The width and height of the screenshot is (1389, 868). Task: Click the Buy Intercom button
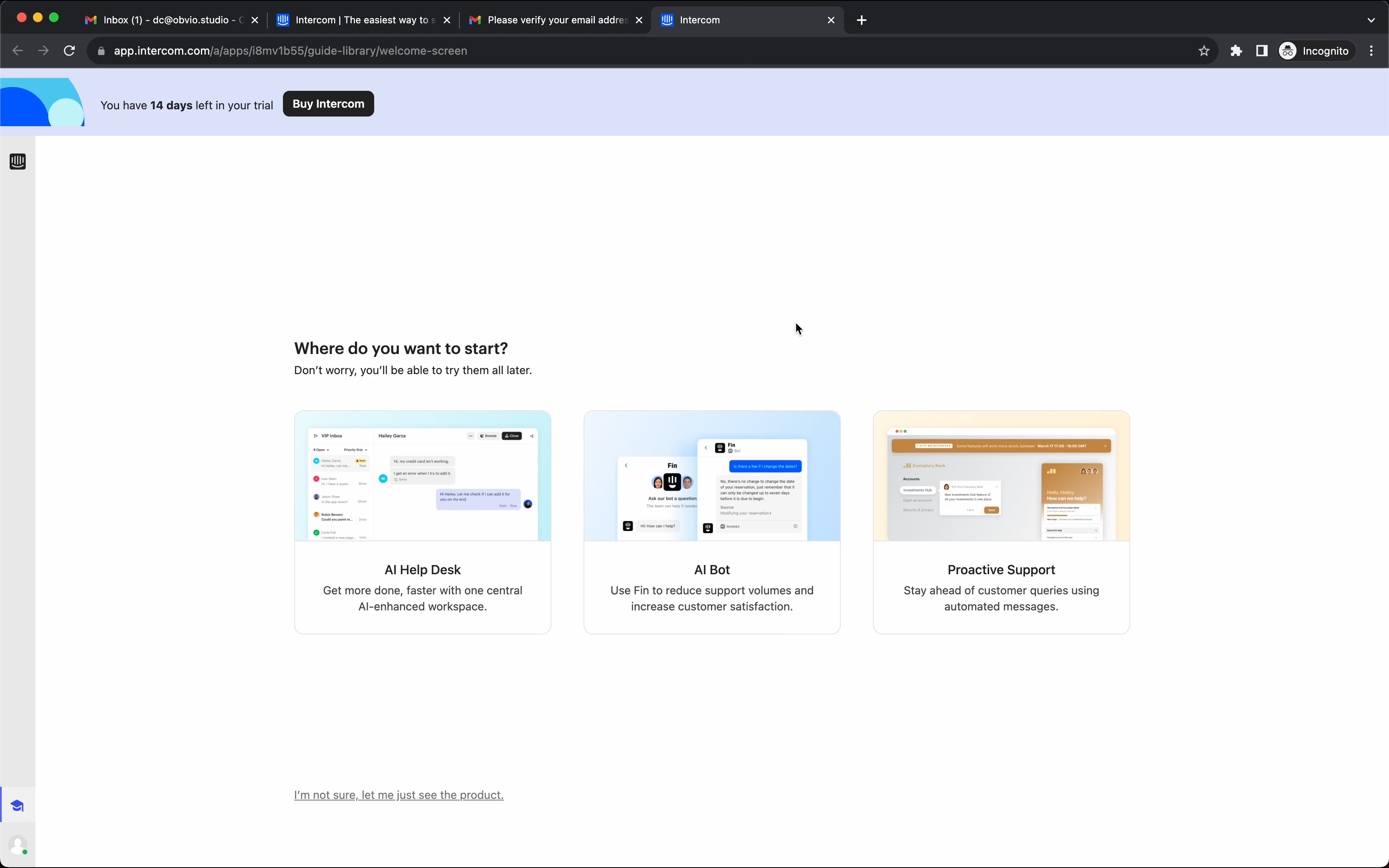coord(328,104)
